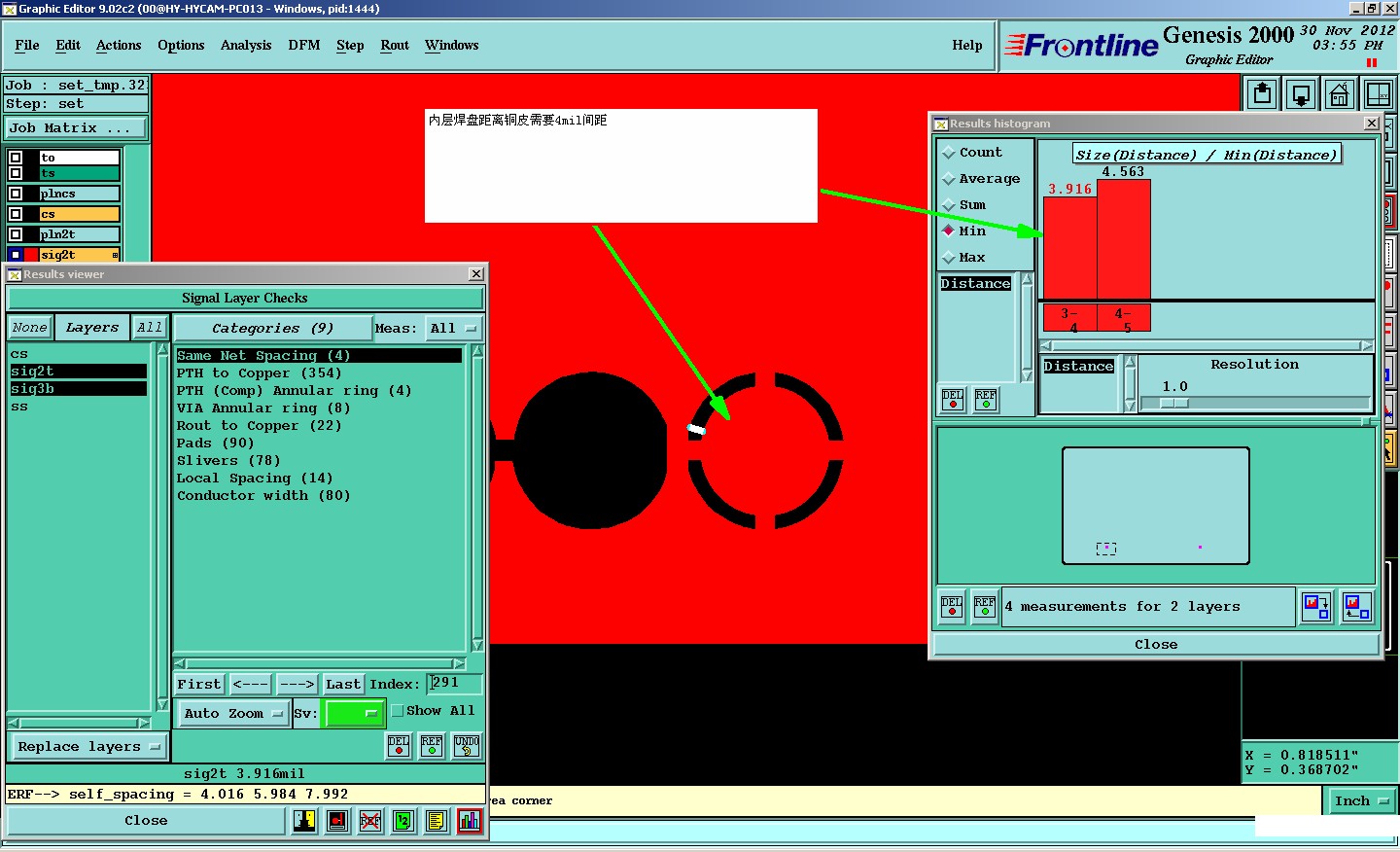Click the red 4.563 histogram bar
Screen dimensions: 1400x852
[1124, 239]
